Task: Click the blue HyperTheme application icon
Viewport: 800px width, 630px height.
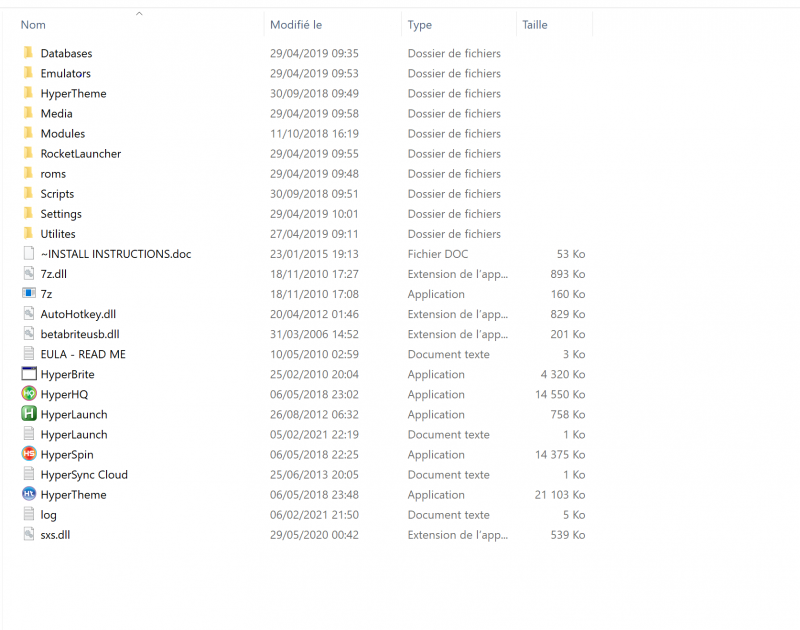Action: (29, 494)
